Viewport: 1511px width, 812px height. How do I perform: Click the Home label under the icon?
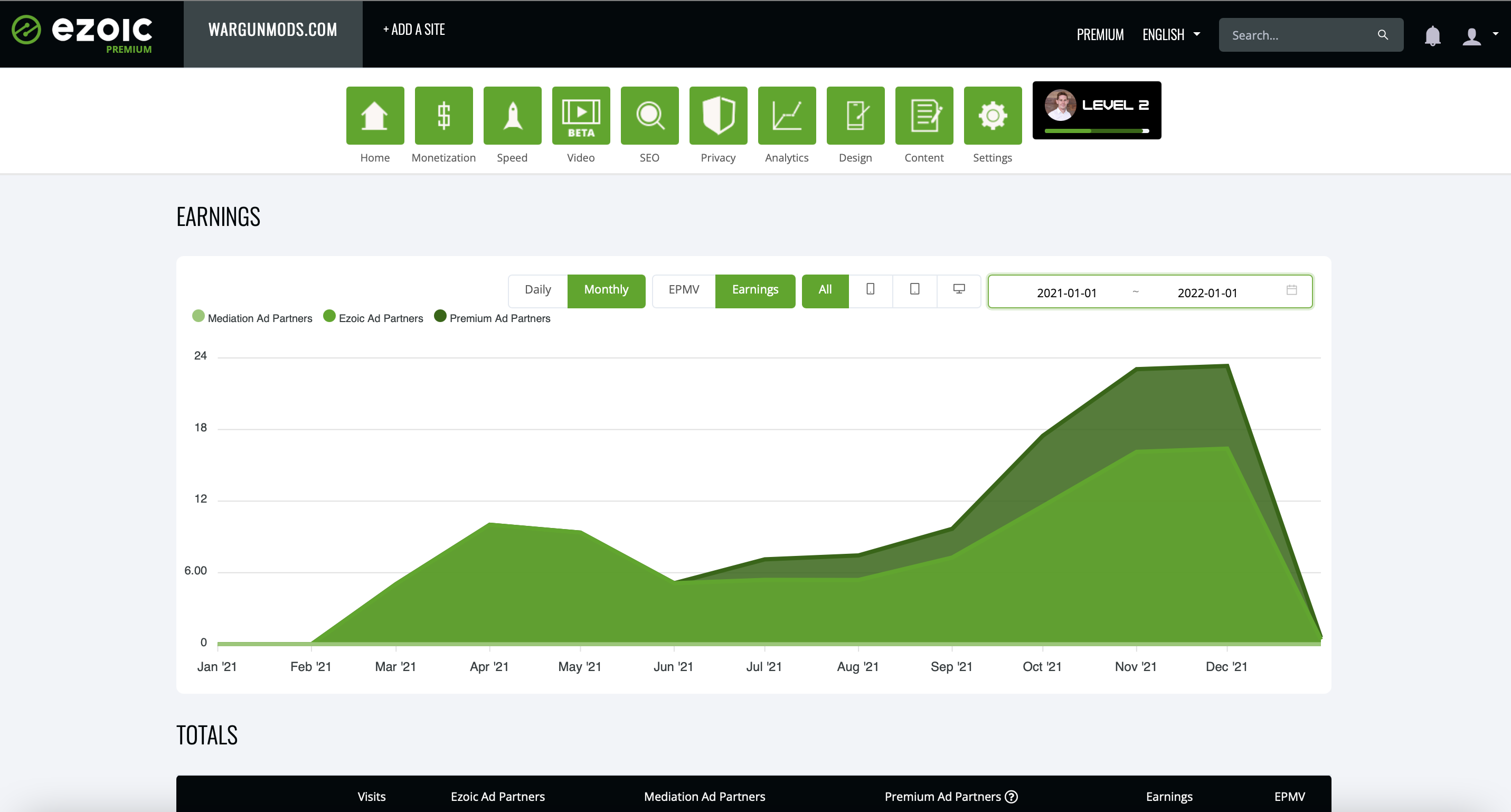click(375, 157)
